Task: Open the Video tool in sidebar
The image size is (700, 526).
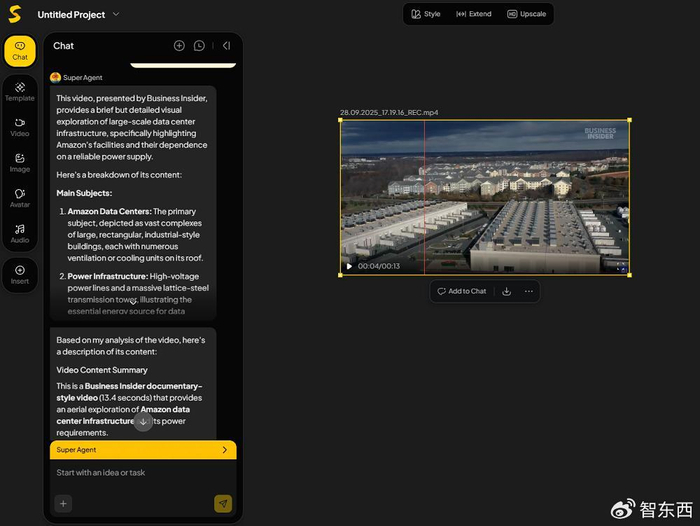Action: point(19,126)
